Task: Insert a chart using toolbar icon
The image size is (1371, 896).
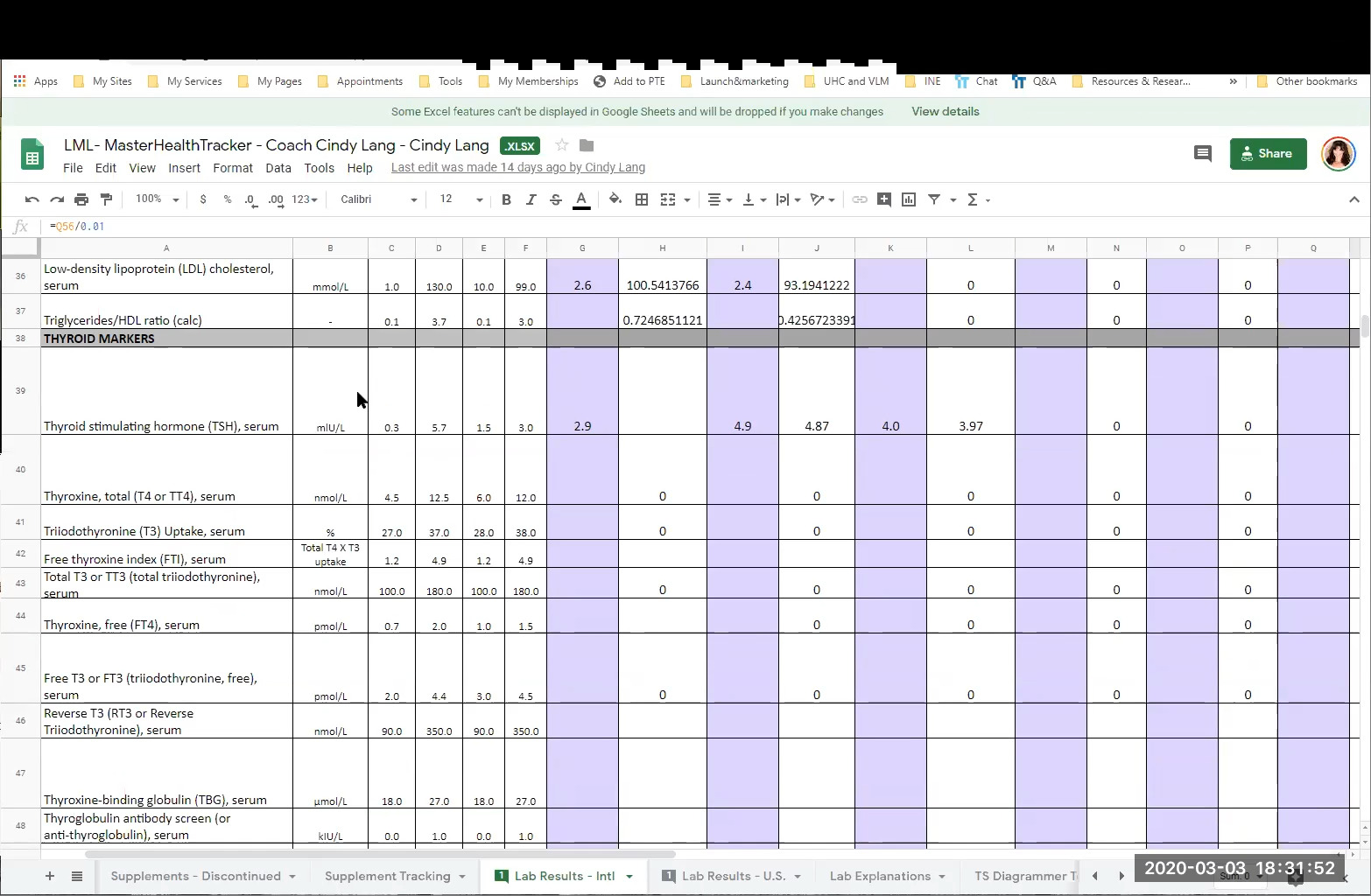Action: coord(909,200)
